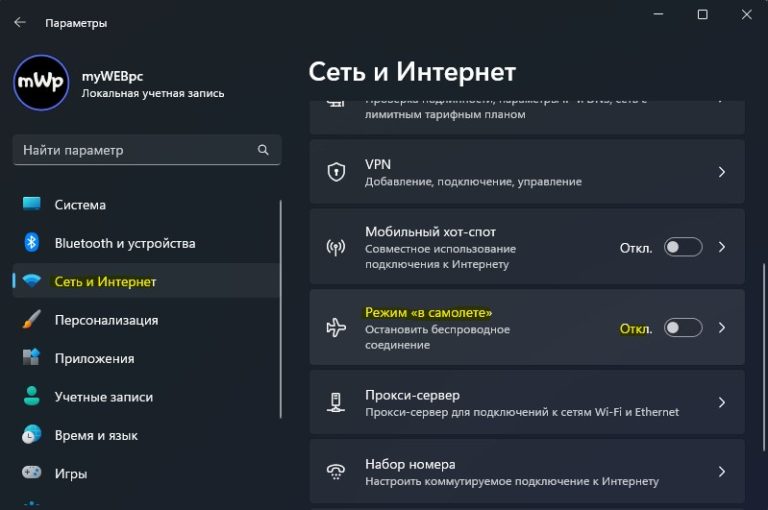The height and width of the screenshot is (510, 768).
Task: Click the mobile hotspot signal icon
Action: point(337,247)
